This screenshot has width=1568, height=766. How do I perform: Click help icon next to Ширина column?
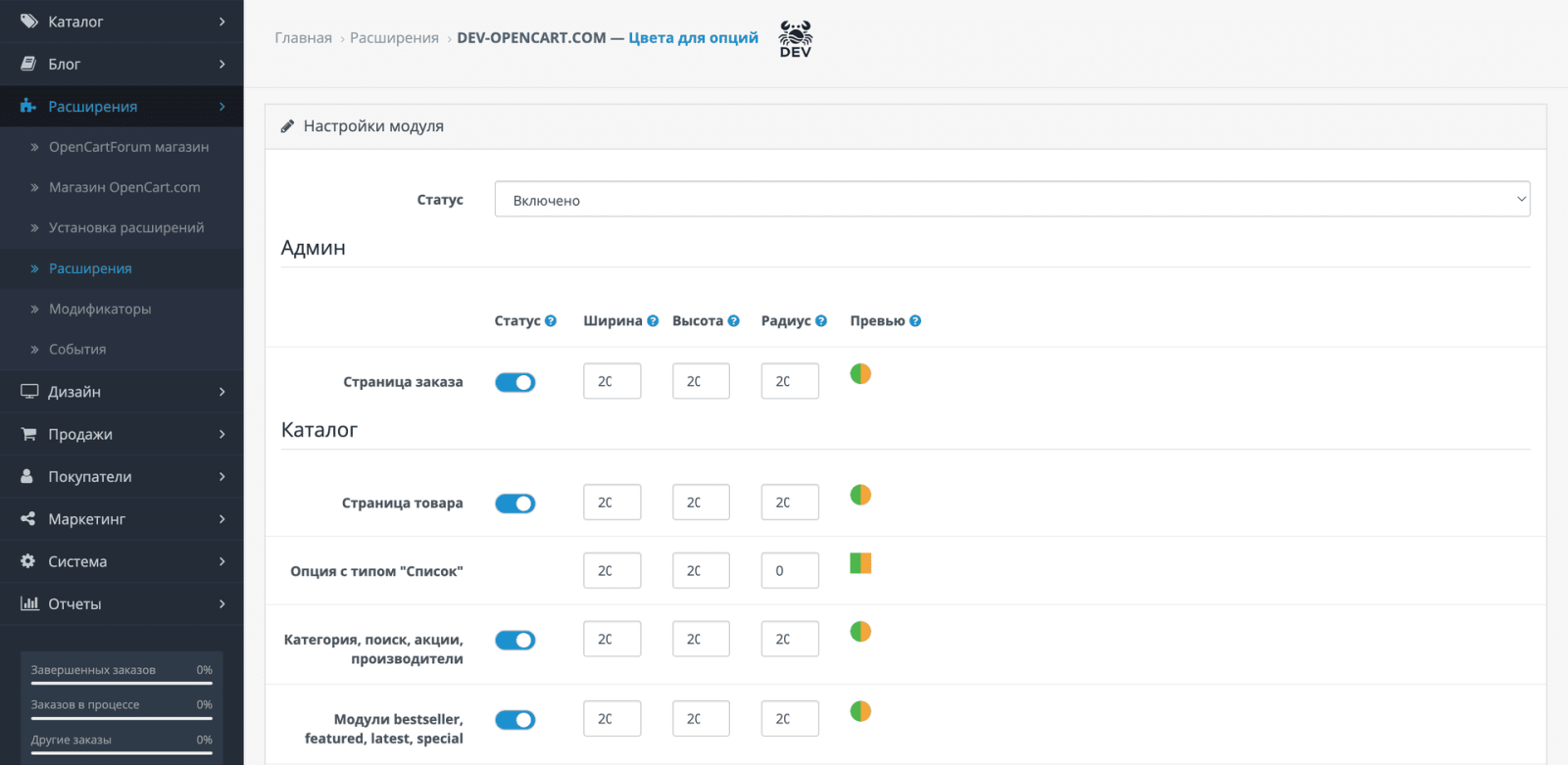653,320
